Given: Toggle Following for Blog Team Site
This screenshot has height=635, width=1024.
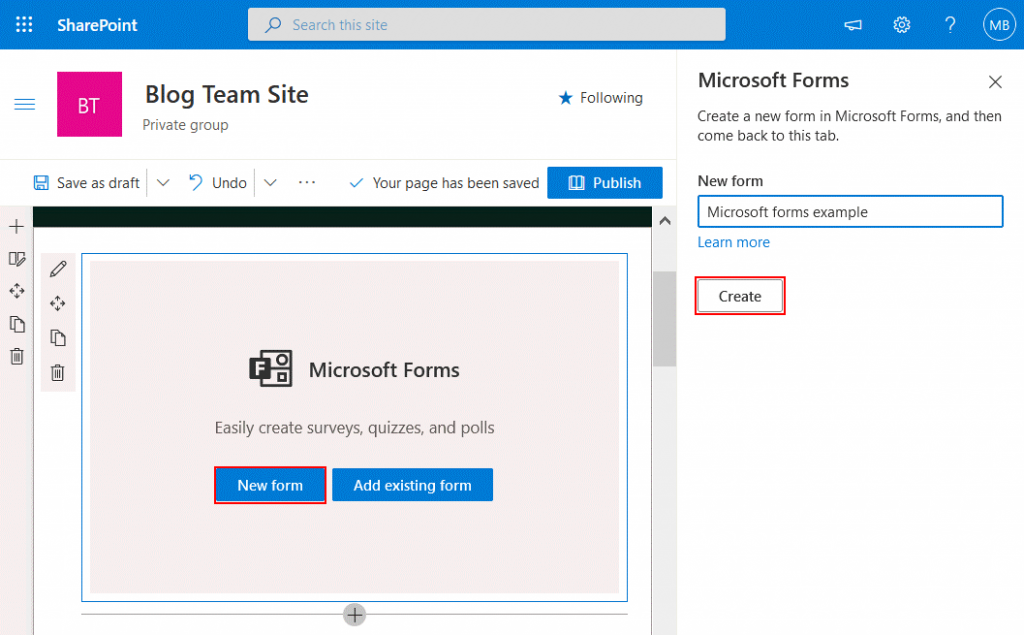Looking at the screenshot, I should pos(599,97).
